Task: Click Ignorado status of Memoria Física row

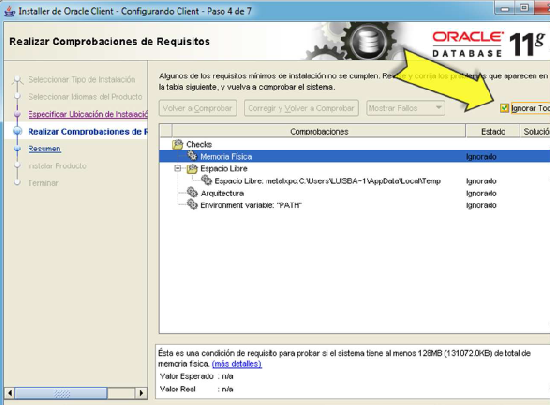Action: [481, 157]
